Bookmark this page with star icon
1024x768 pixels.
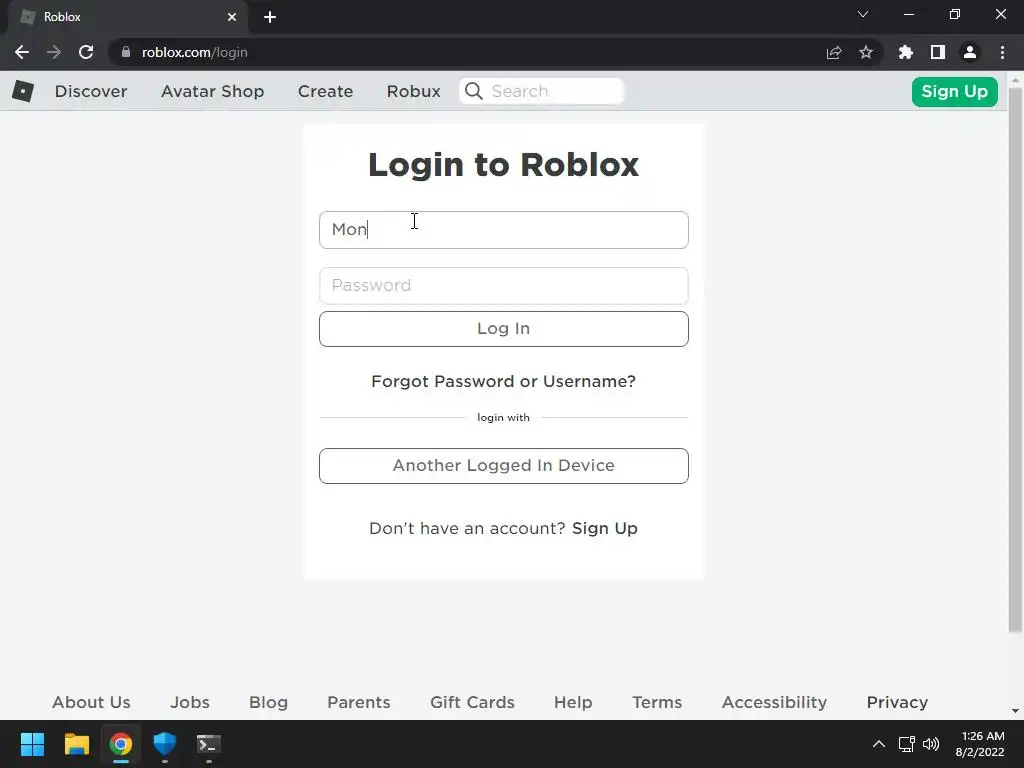point(866,52)
